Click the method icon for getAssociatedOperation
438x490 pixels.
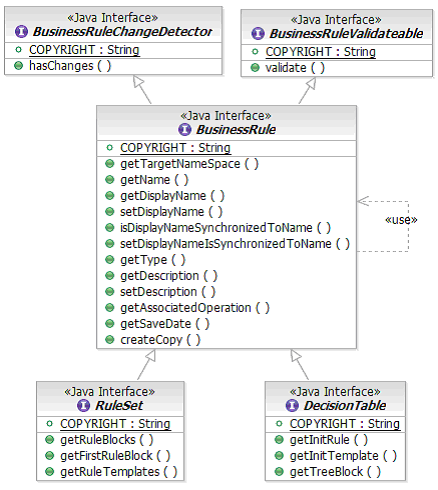point(110,308)
